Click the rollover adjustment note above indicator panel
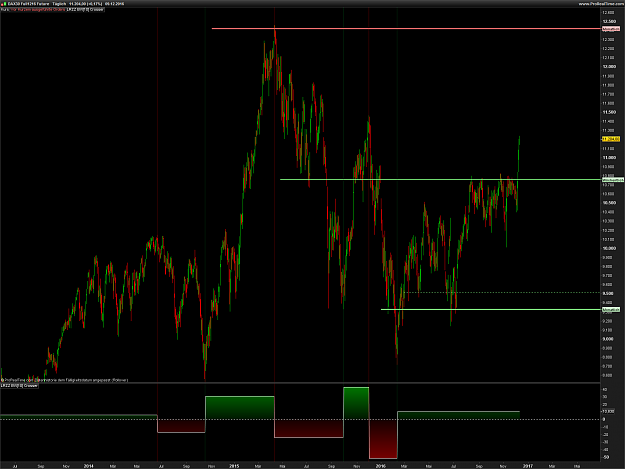The width and height of the screenshot is (625, 469). (66, 380)
